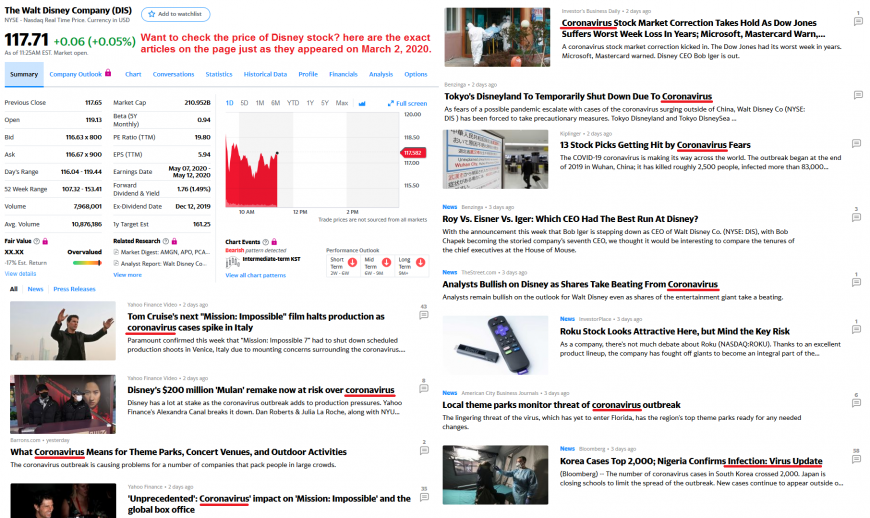Screen dimensions: 870x518
Task: Select the YTD chart range
Action: [x=293, y=103]
